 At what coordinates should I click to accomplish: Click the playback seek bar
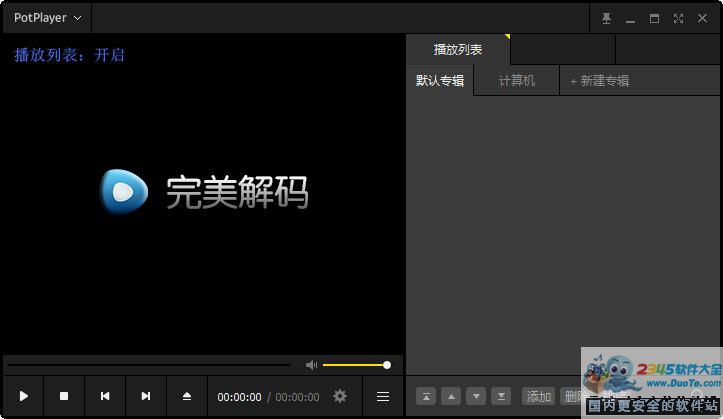pos(149,365)
